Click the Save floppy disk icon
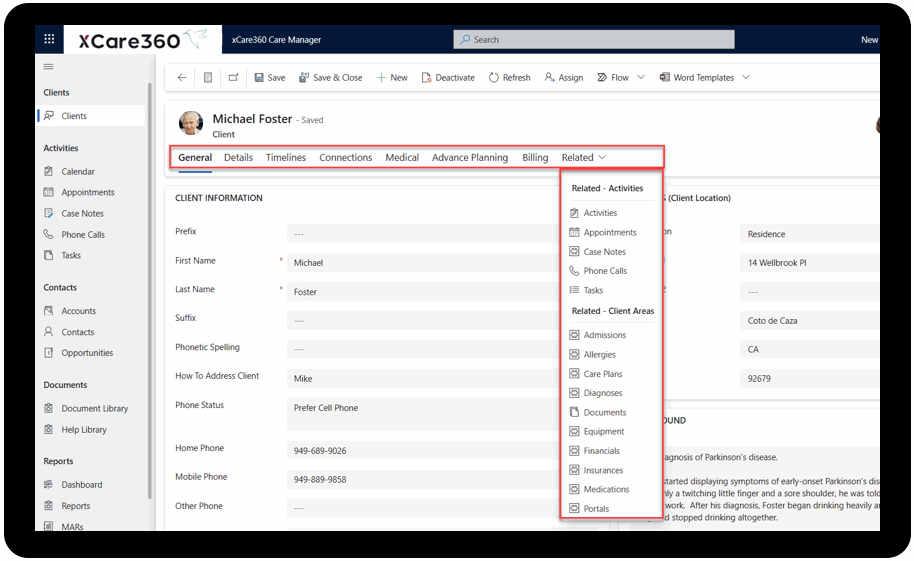The image size is (914, 561). coord(259,78)
